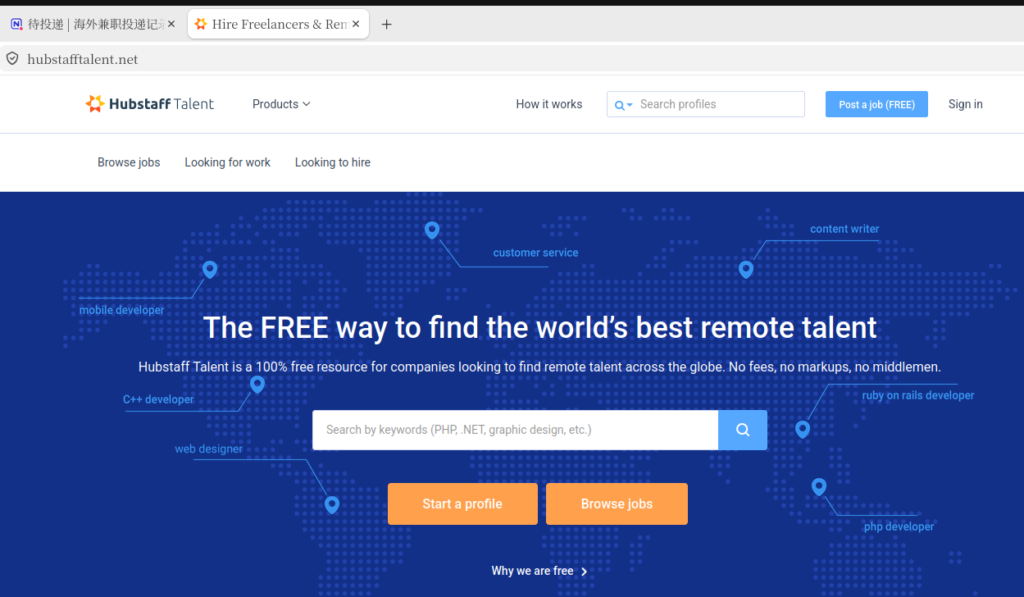Open the Browse jobs navigation item
The image size is (1024, 597).
click(x=129, y=162)
